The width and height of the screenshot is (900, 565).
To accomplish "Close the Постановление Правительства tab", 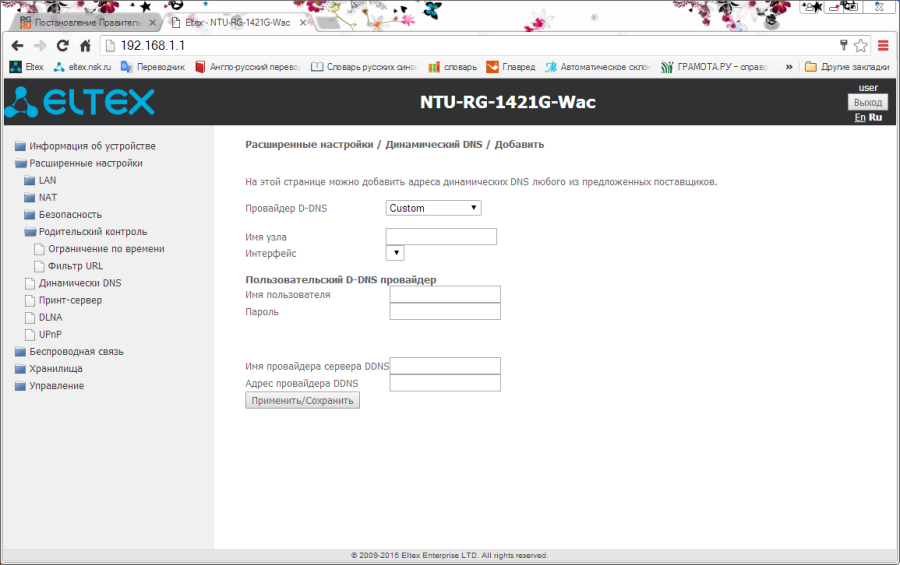I will [x=153, y=22].
